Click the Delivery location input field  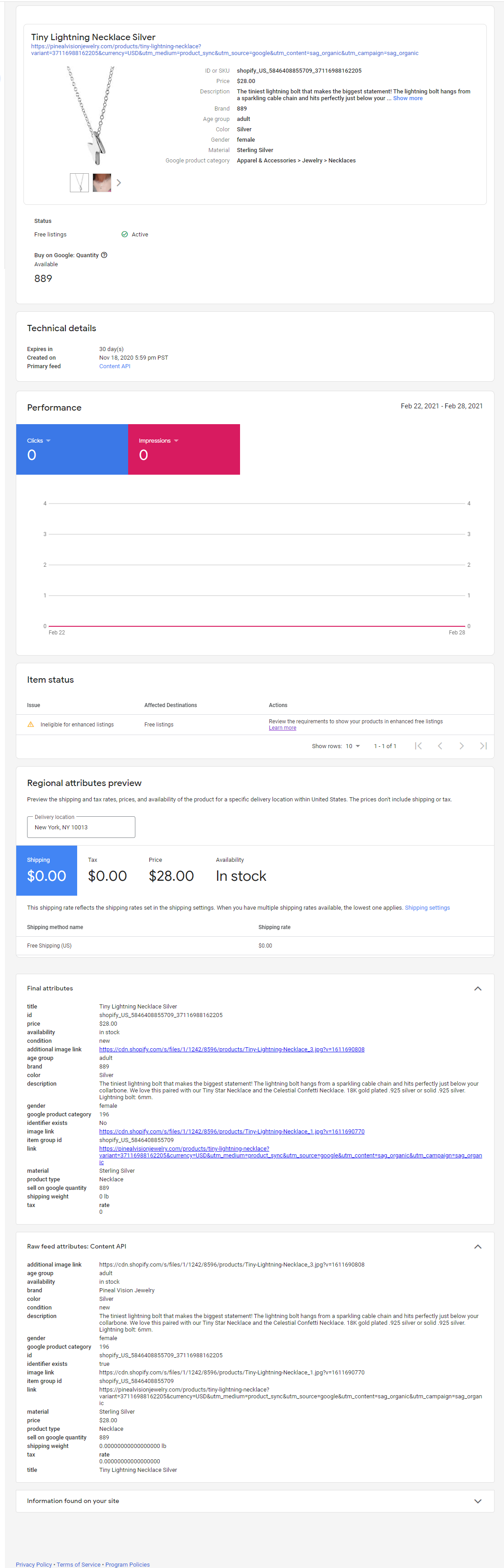(81, 827)
